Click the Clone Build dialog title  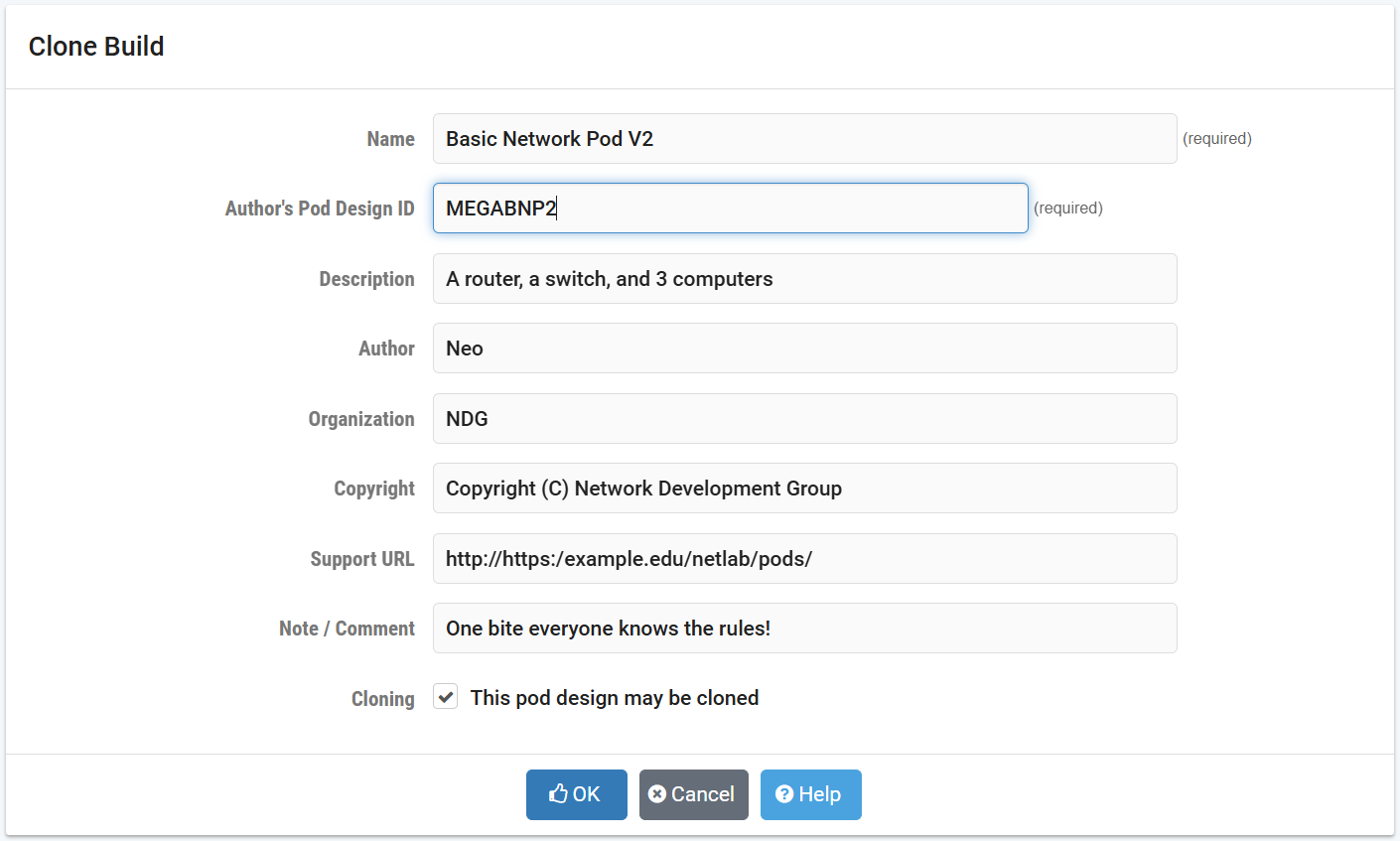(x=96, y=47)
